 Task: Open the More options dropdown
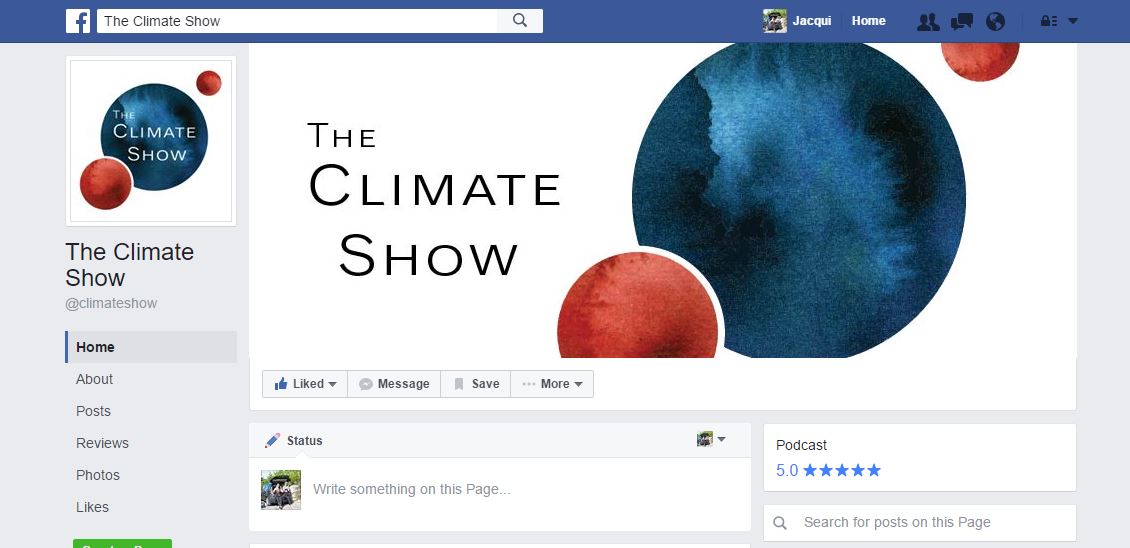click(x=552, y=384)
